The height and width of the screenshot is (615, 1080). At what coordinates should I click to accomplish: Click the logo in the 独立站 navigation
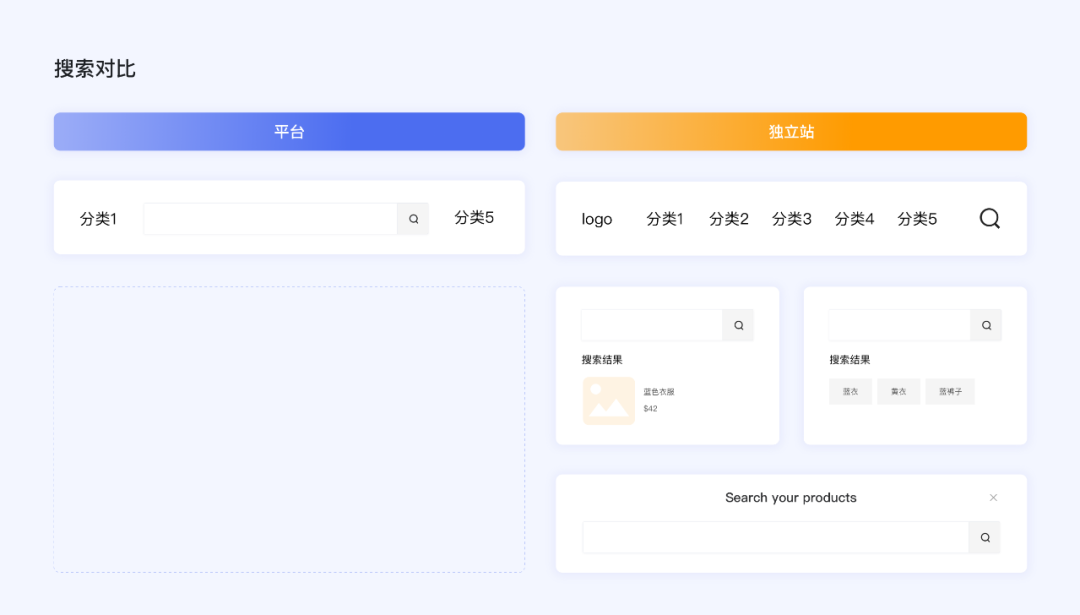pyautogui.click(x=597, y=219)
